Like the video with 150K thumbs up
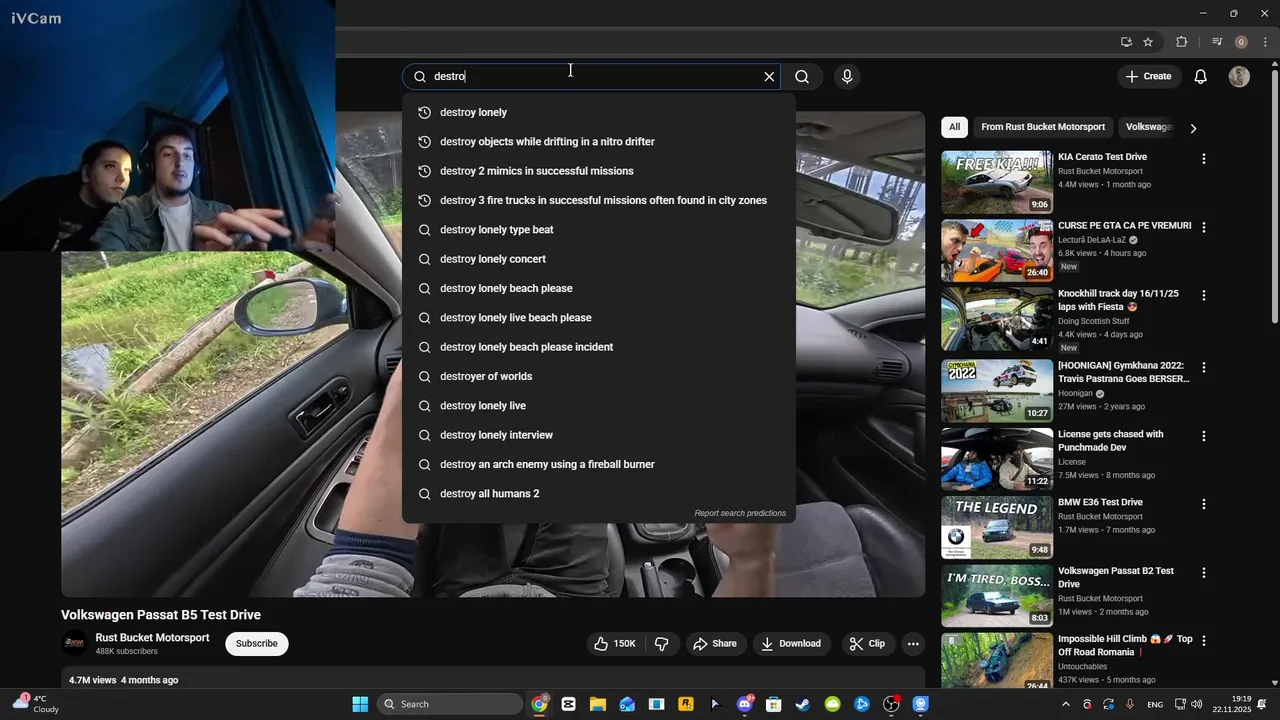This screenshot has height=720, width=1280. pos(615,644)
